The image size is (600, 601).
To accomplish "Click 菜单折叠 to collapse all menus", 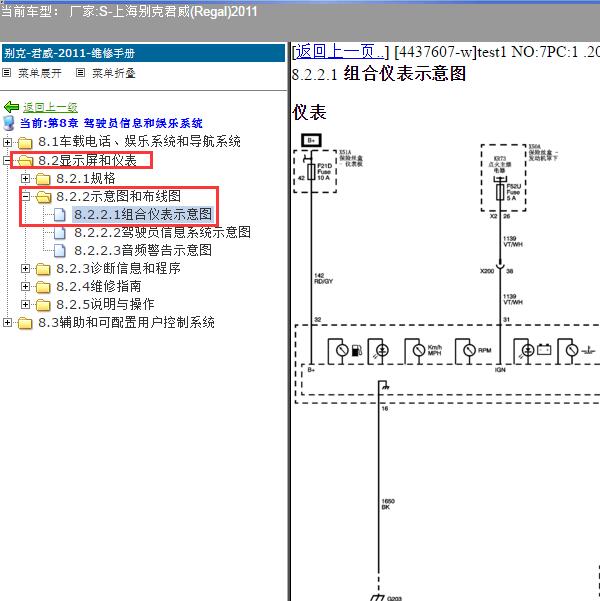I will 114,73.
